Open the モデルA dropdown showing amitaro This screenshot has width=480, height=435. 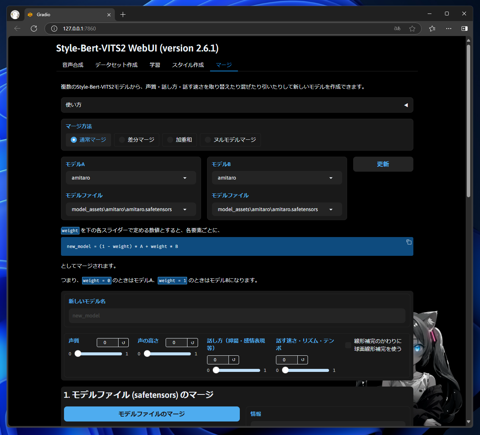coord(131,178)
